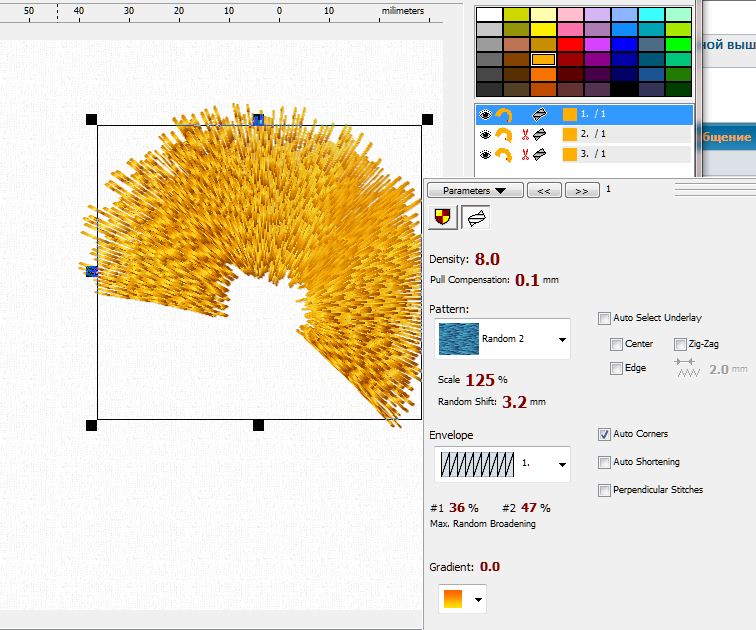
Task: Toggle visibility eye for layer 3. / 1
Action: (485, 154)
